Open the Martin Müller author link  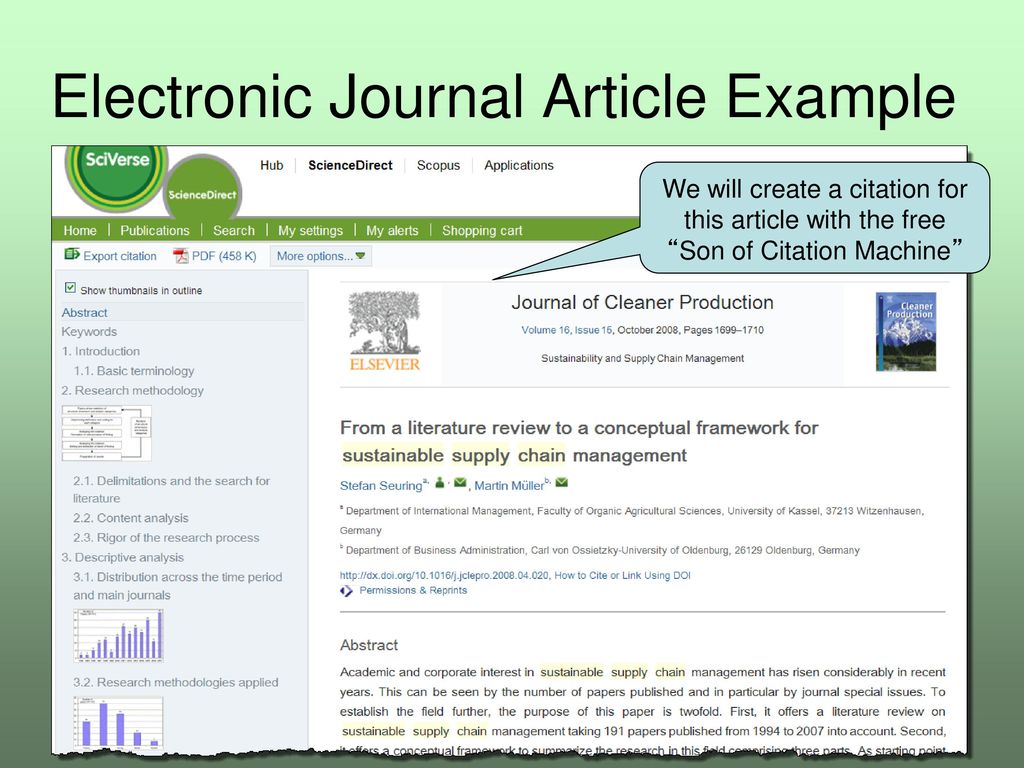509,486
